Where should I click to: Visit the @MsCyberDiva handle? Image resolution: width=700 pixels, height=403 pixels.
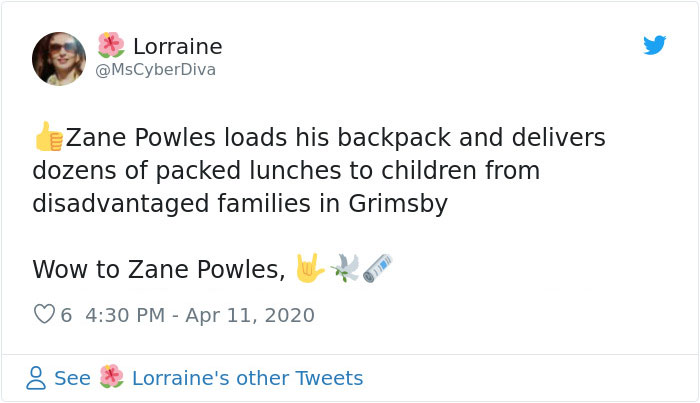click(x=155, y=70)
